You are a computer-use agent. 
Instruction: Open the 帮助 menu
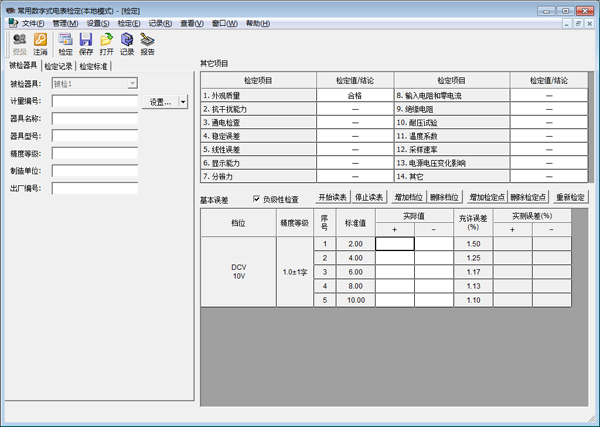click(x=257, y=22)
